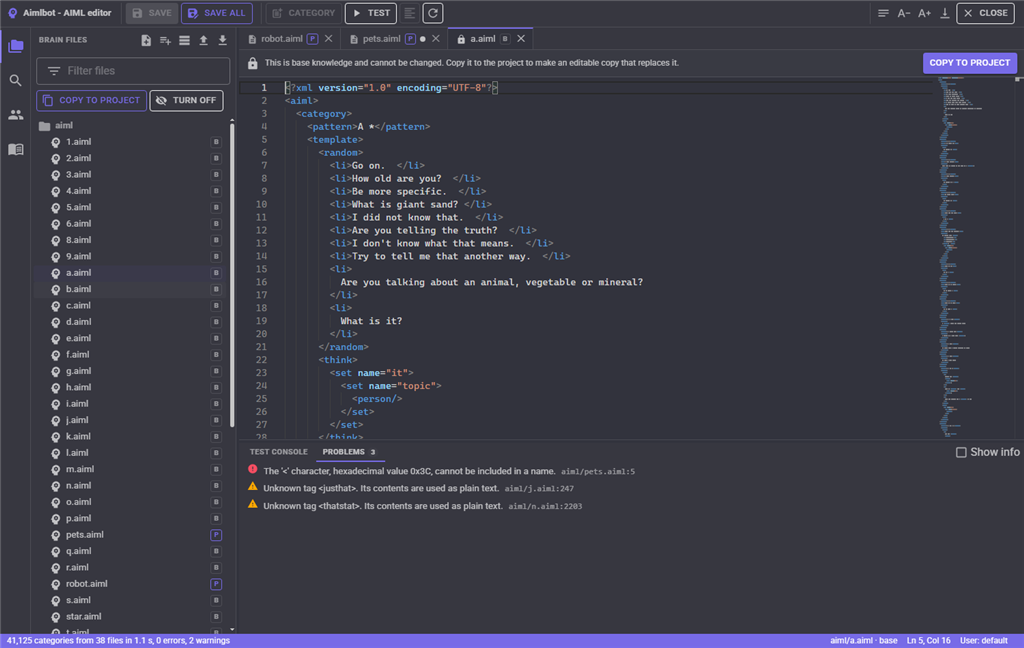The height and width of the screenshot is (648, 1024).
Task: Click the new file icon in Brain Files
Action: click(146, 40)
